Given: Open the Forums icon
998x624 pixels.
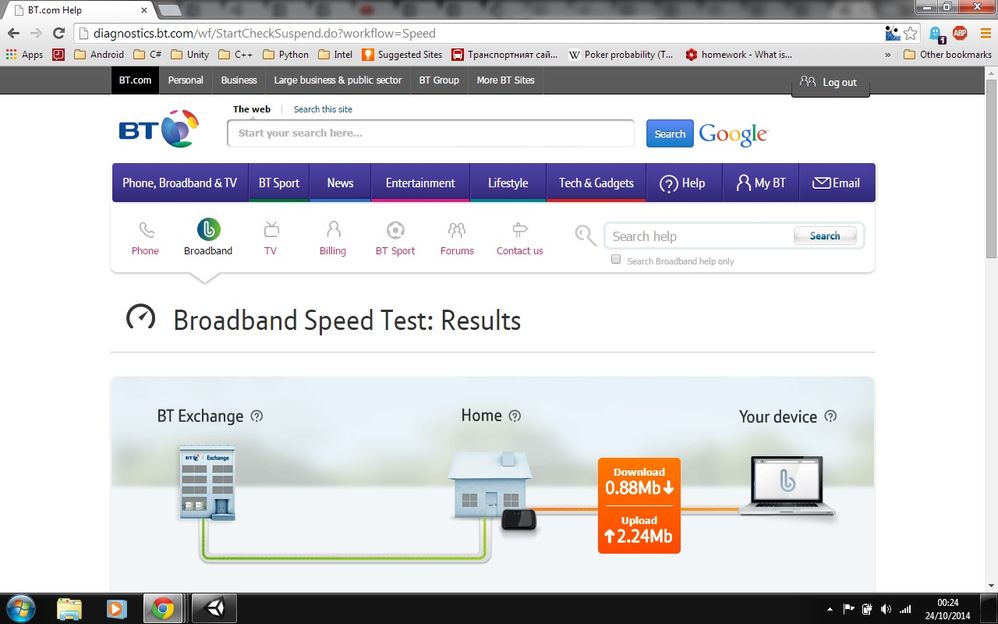Looking at the screenshot, I should [456, 230].
